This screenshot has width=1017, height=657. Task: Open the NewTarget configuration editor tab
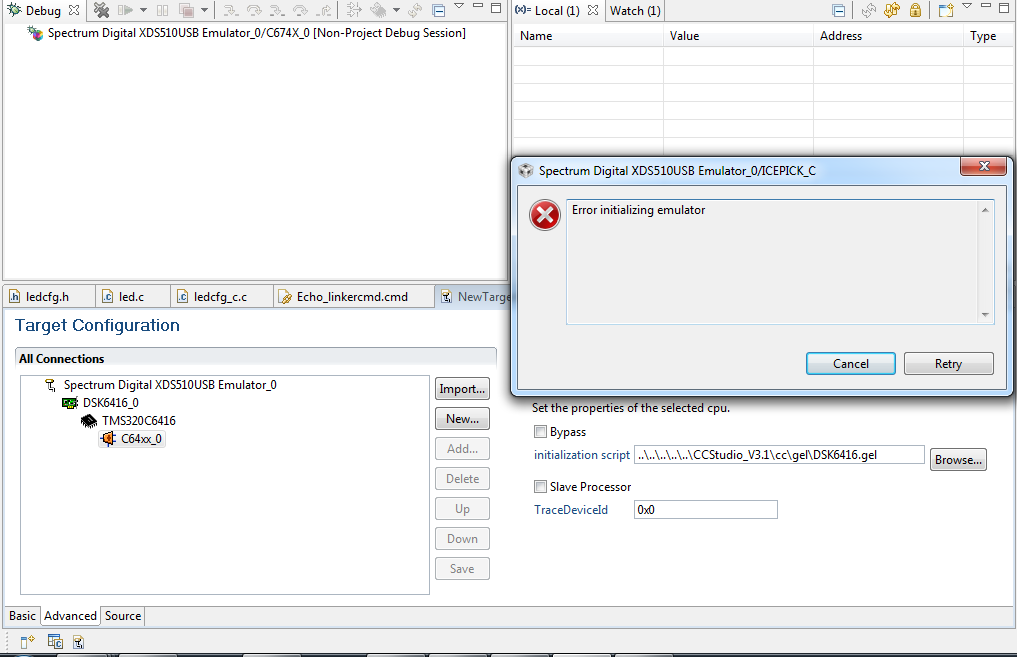pyautogui.click(x=475, y=296)
